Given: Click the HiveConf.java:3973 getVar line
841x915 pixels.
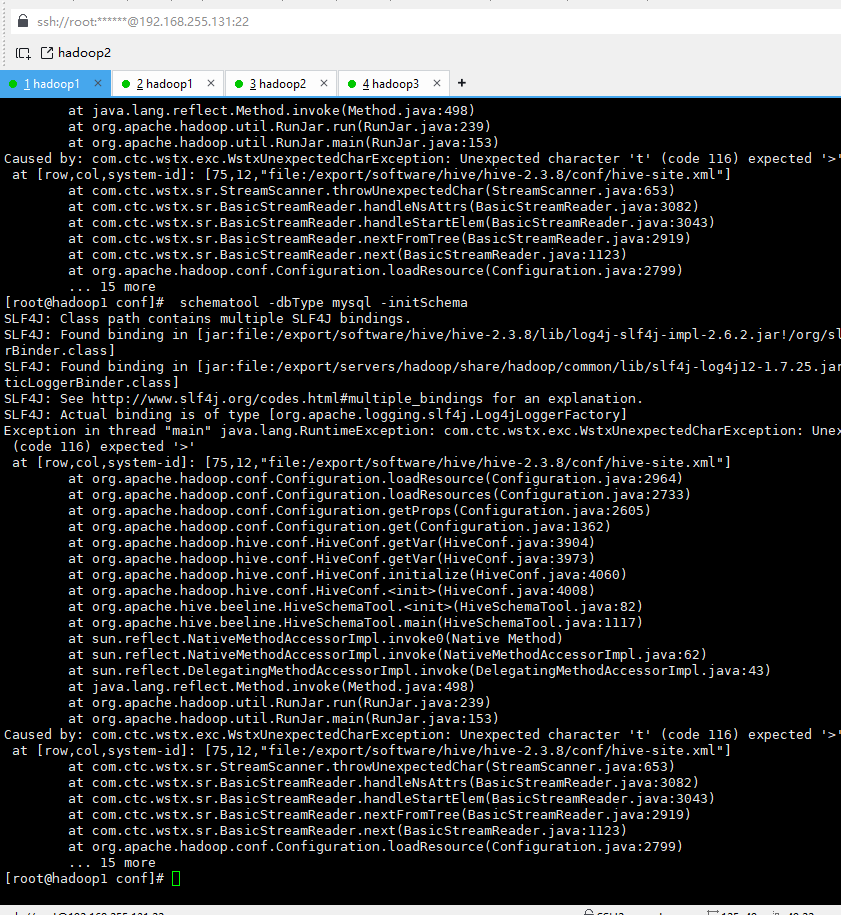Looking at the screenshot, I should tap(331, 559).
